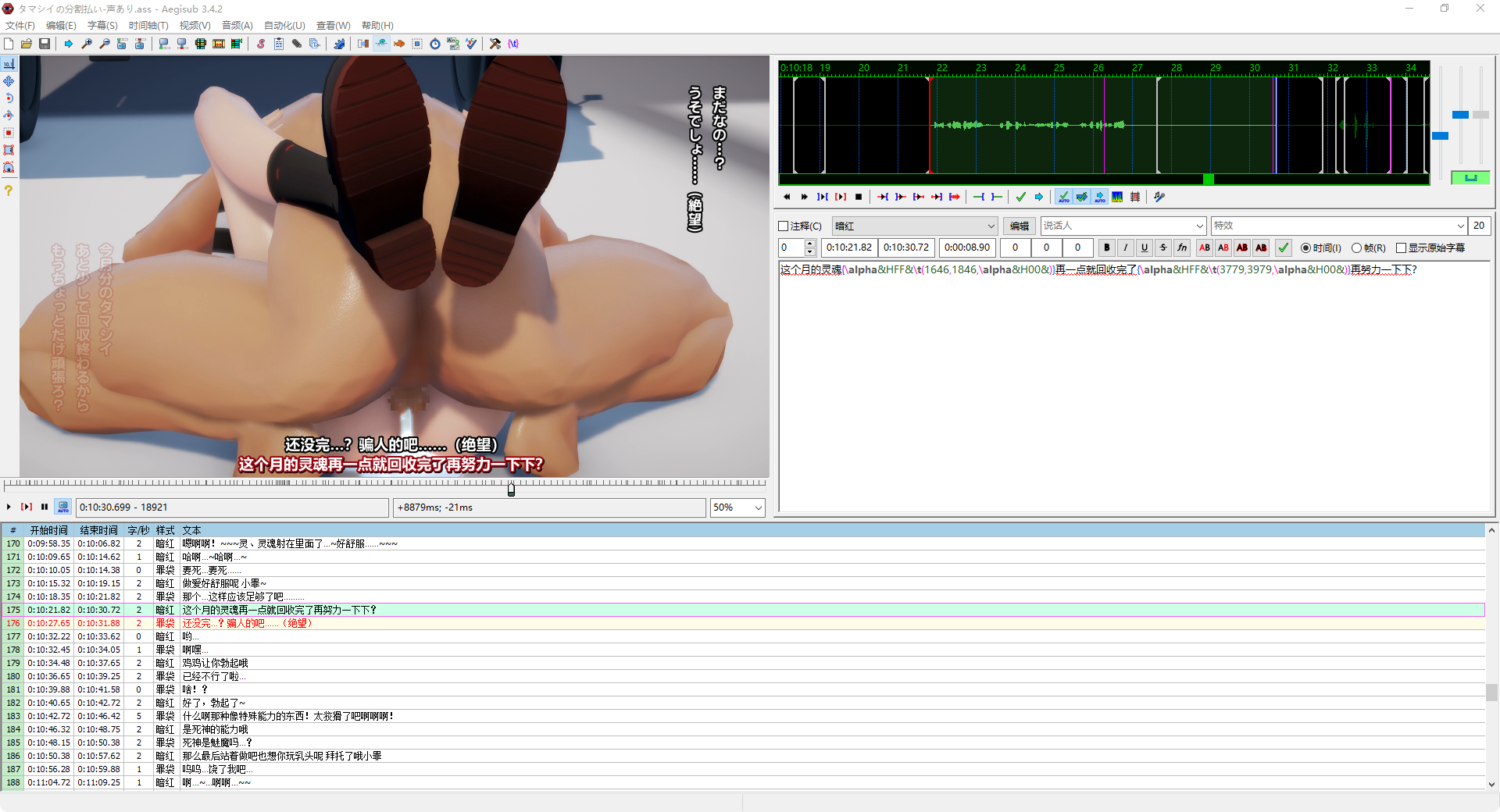
Task: Open the style dropdown showing 暗红
Action: (x=915, y=226)
